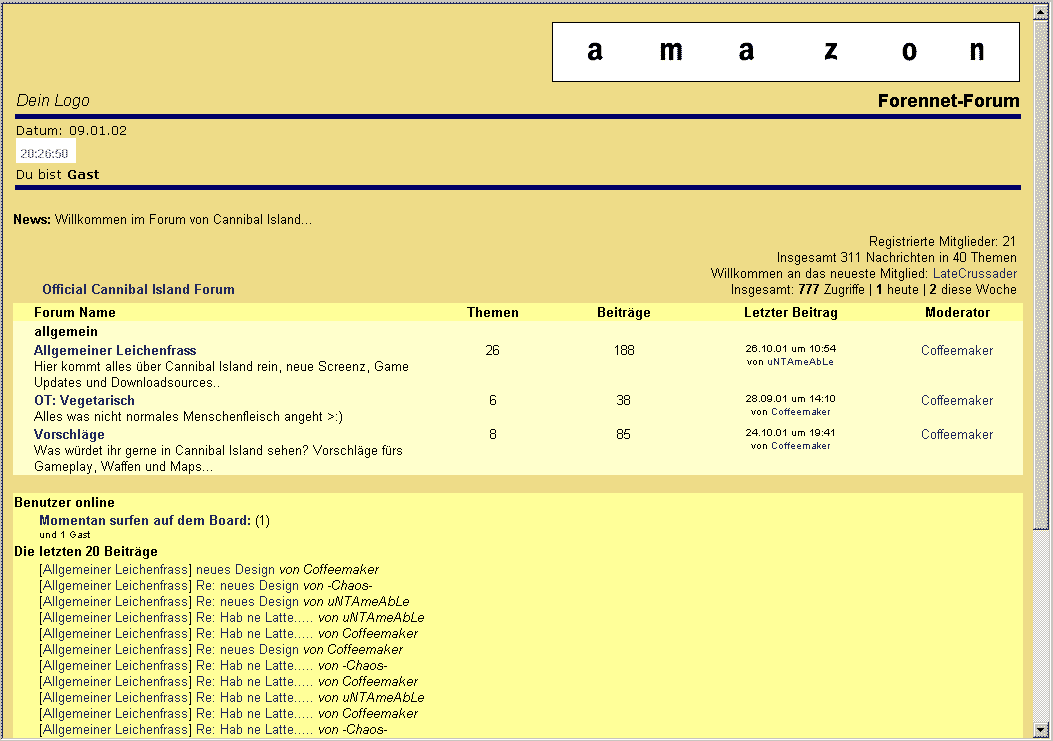The width and height of the screenshot is (1053, 741).
Task: Open moderator Coffeemaker in Vorschläge row
Action: tap(957, 434)
